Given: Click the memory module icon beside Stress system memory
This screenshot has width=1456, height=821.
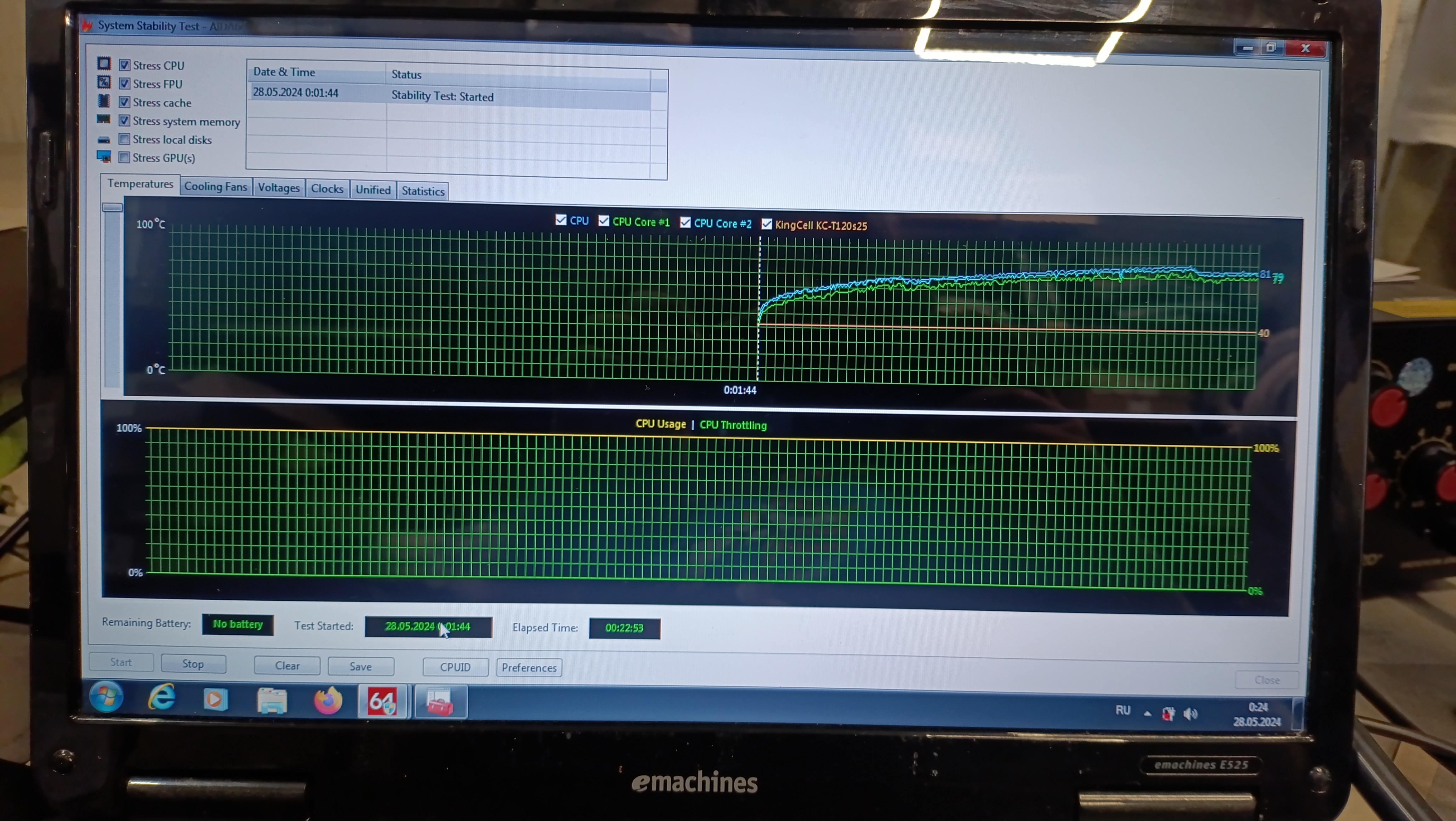Looking at the screenshot, I should (x=103, y=119).
